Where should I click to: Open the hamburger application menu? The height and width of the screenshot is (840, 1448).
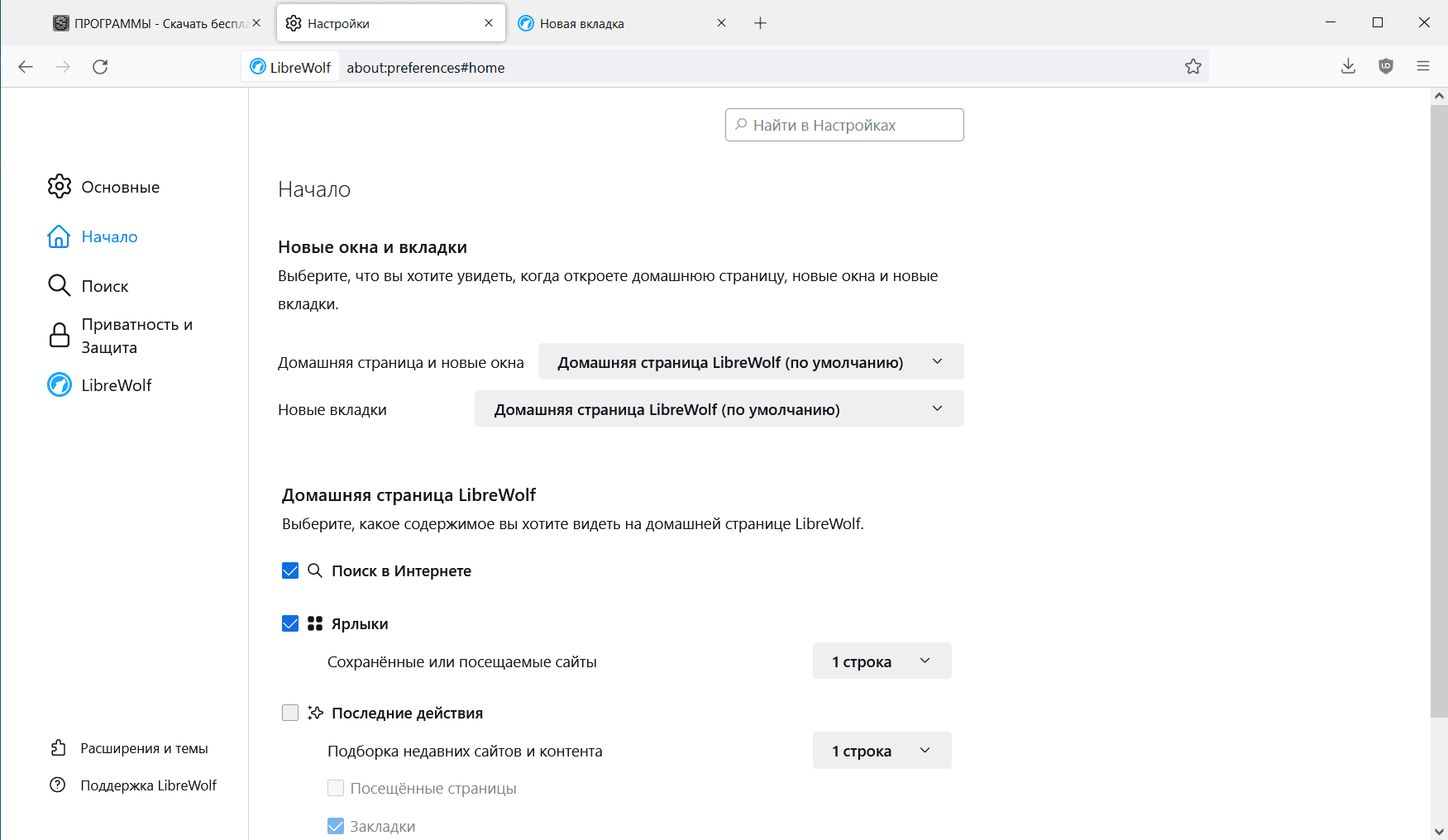point(1423,67)
